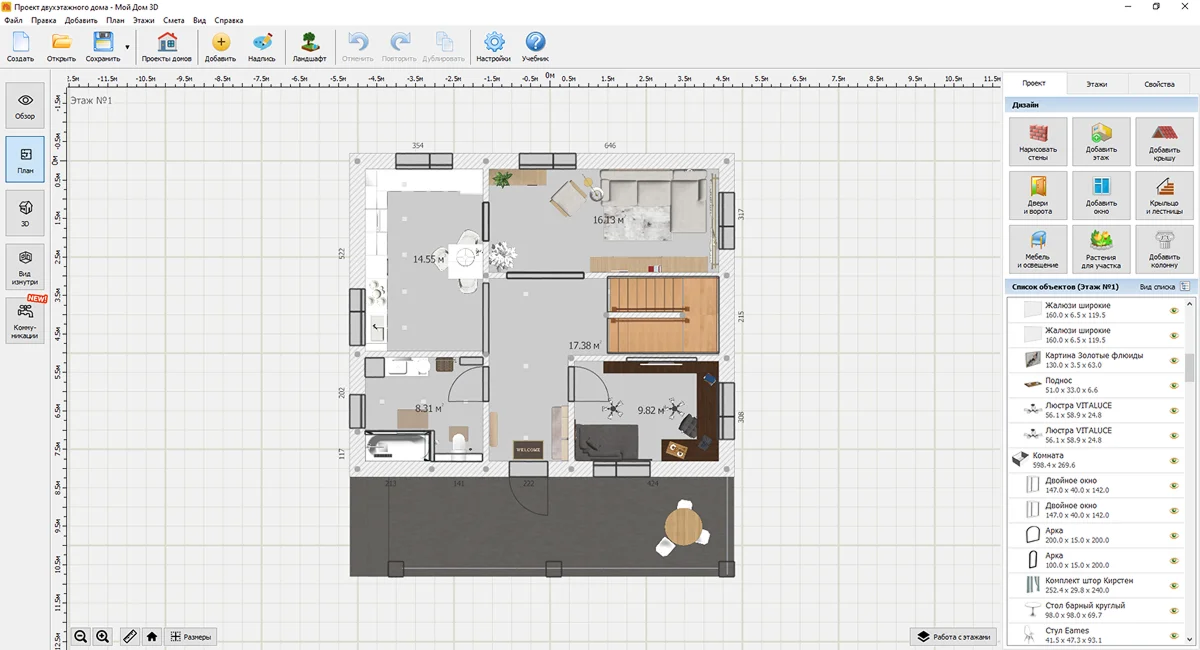
Task: Open Проекты домов house templates
Action: (x=167, y=47)
